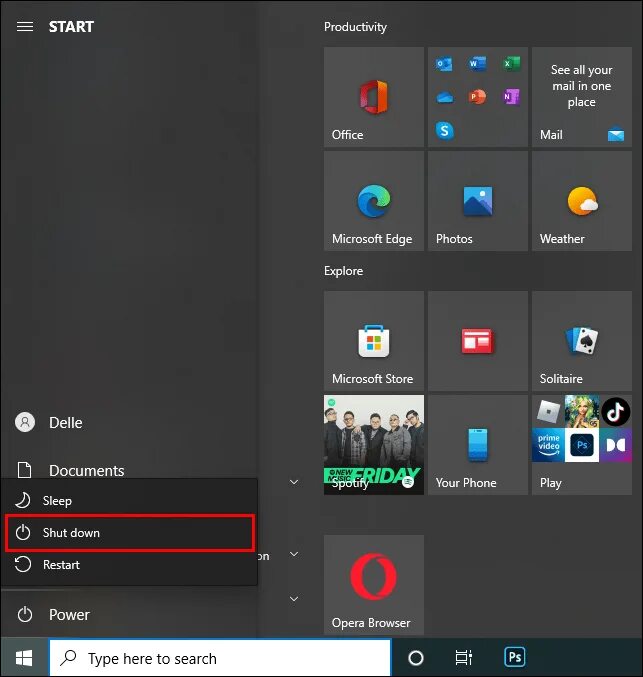The image size is (643, 677).
Task: Expand the Start hamburger menu
Action: (x=25, y=27)
